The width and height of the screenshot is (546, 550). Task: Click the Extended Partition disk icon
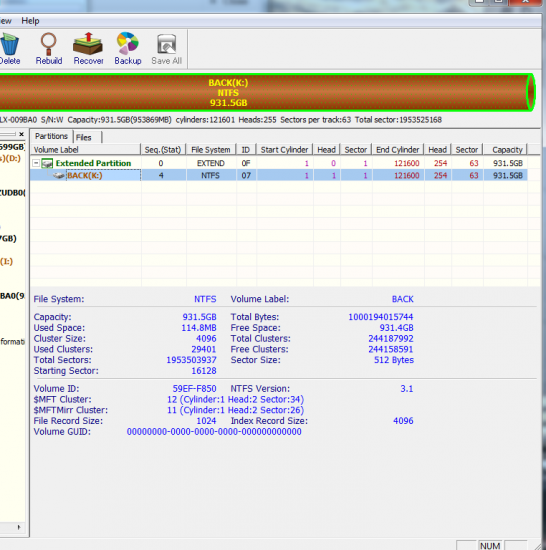click(x=47, y=163)
